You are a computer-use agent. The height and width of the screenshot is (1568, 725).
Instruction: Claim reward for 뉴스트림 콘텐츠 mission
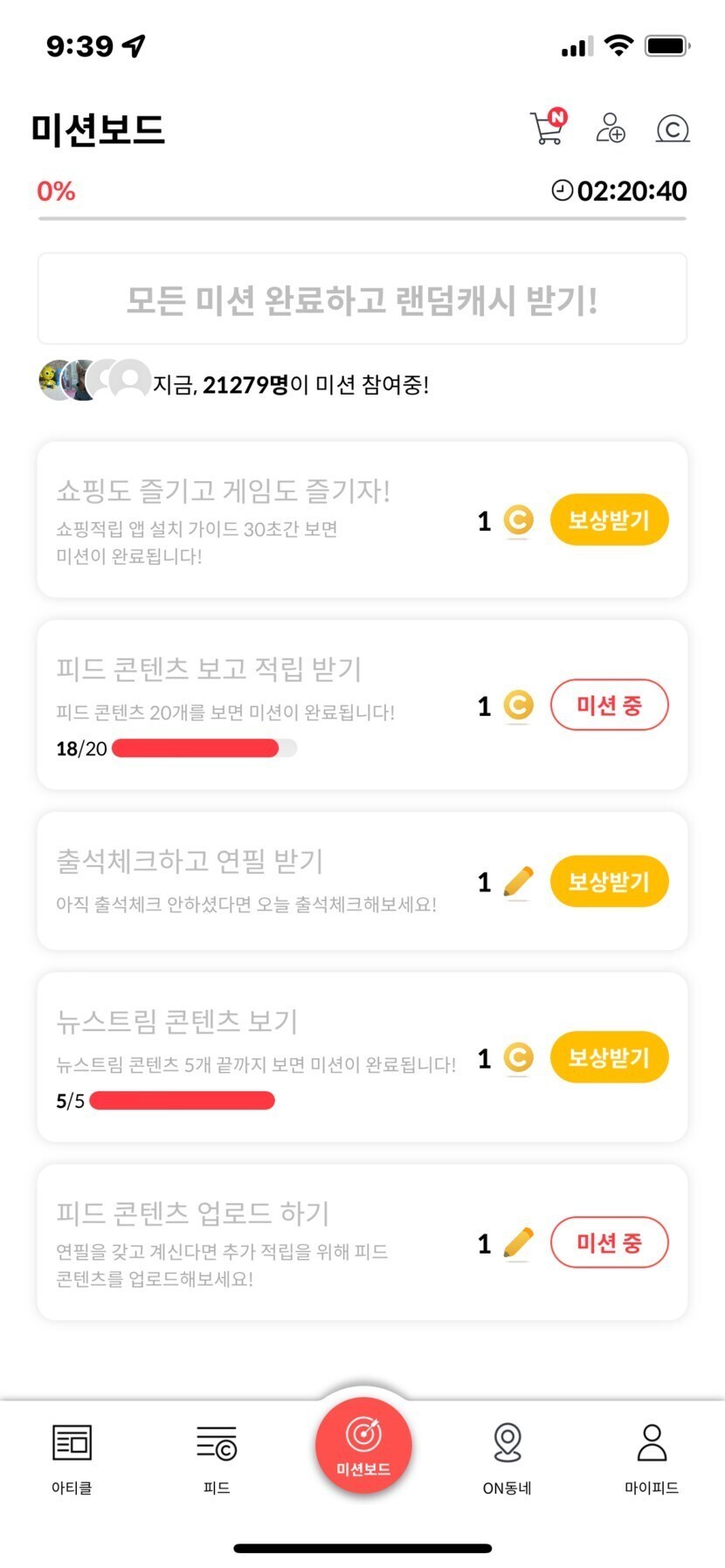(609, 1058)
